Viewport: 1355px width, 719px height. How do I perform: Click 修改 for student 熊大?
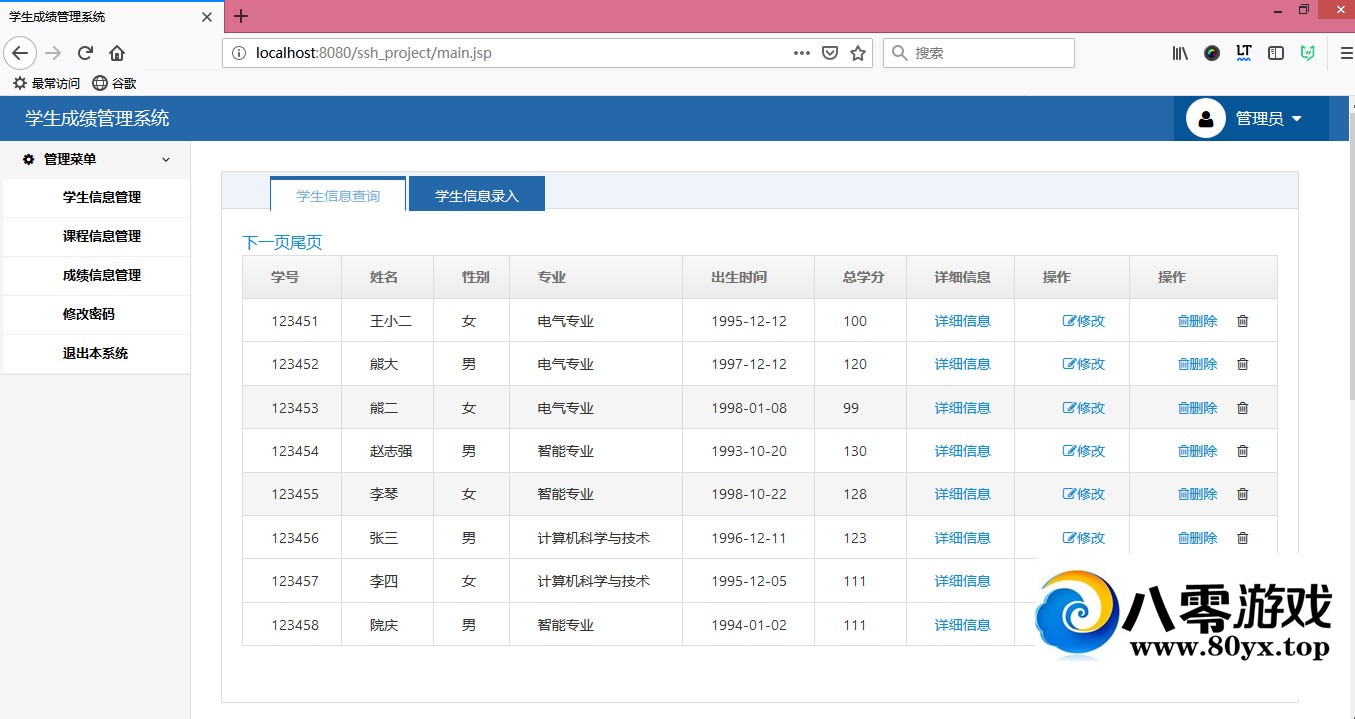pos(1084,364)
